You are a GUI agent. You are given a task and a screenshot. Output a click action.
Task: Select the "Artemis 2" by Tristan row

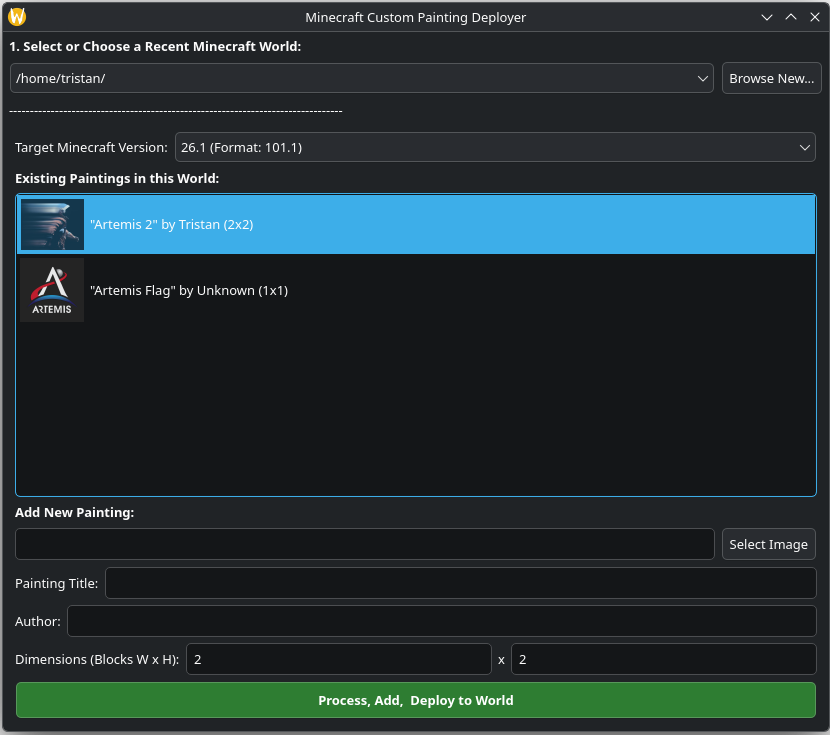click(x=416, y=224)
